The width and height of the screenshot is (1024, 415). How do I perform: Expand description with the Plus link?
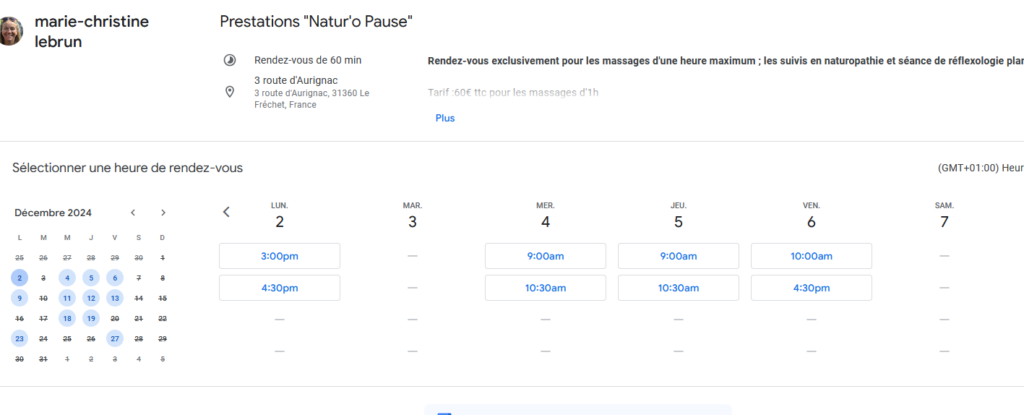pos(445,118)
